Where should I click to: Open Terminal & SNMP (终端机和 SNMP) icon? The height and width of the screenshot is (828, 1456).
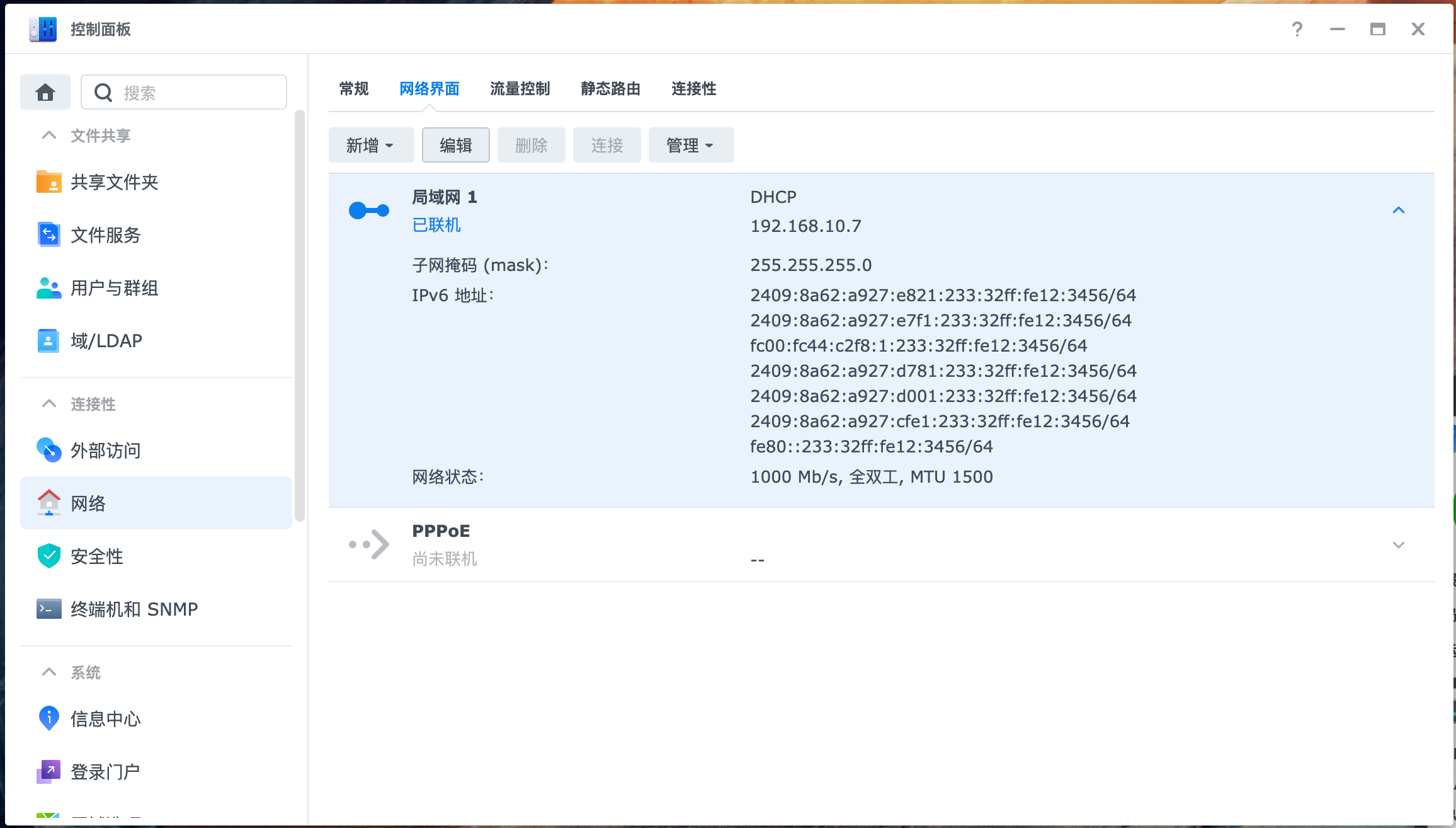pos(48,609)
